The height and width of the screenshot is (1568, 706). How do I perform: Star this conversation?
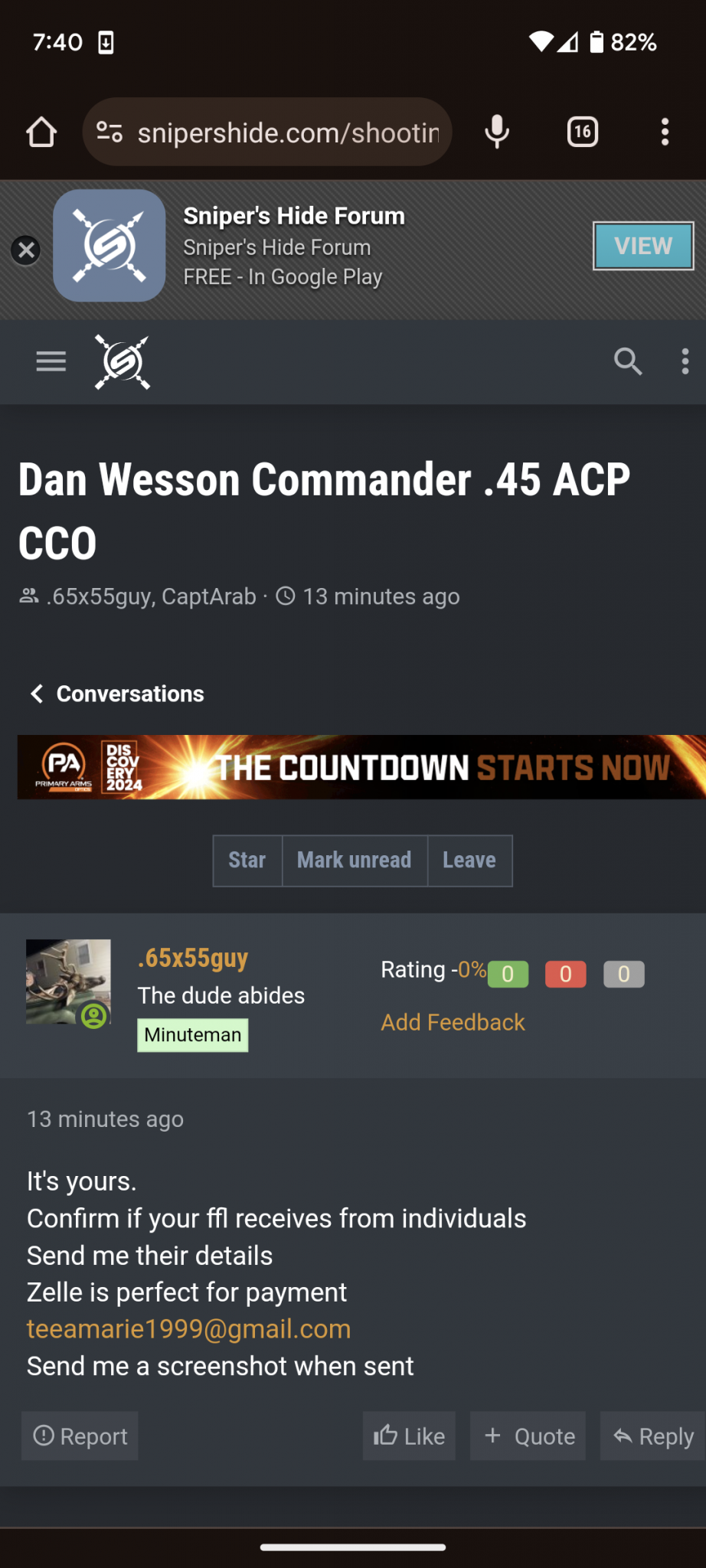[x=247, y=861]
